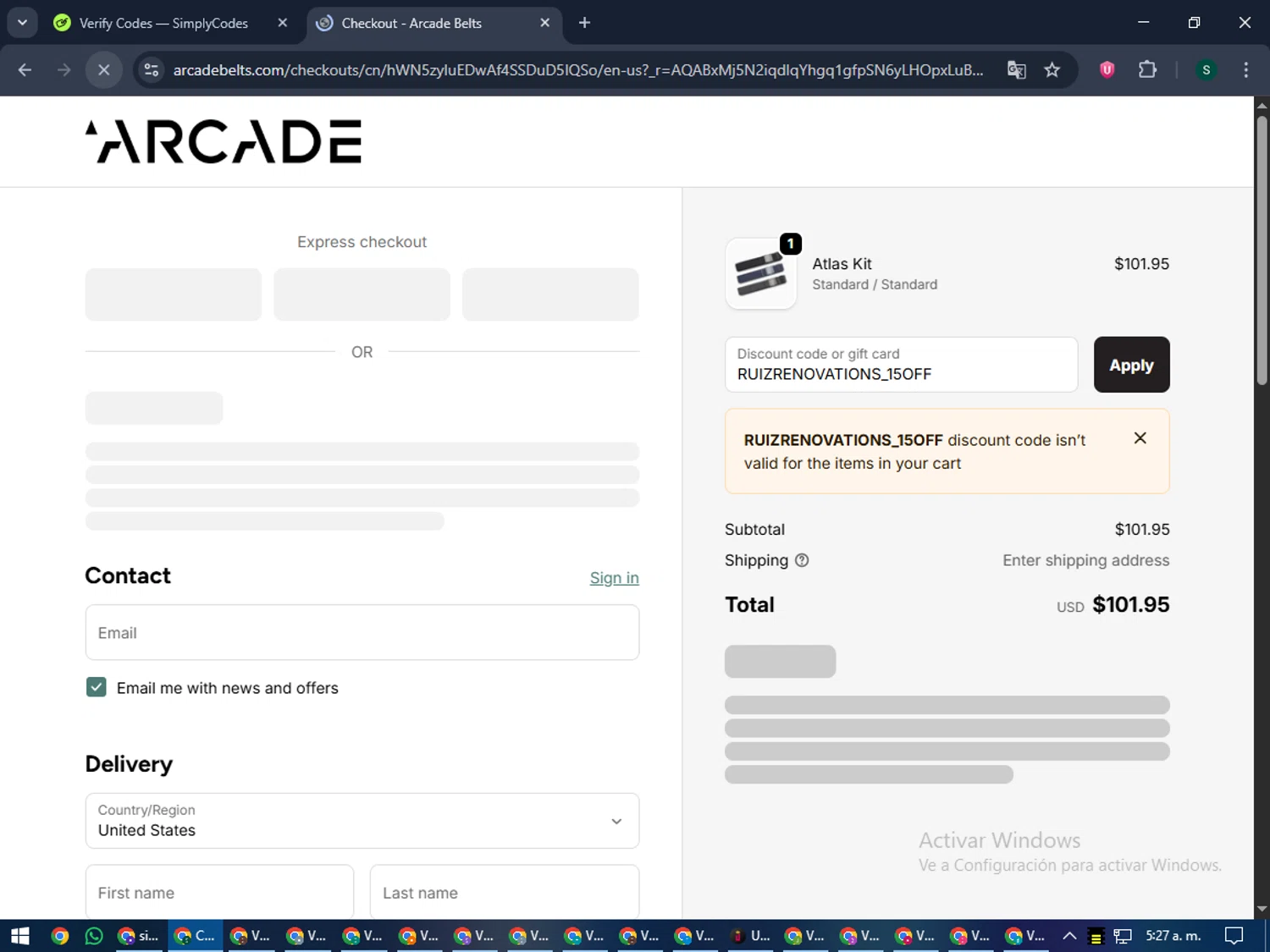
Task: Open the tab search dropdown arrow
Action: coord(22,23)
